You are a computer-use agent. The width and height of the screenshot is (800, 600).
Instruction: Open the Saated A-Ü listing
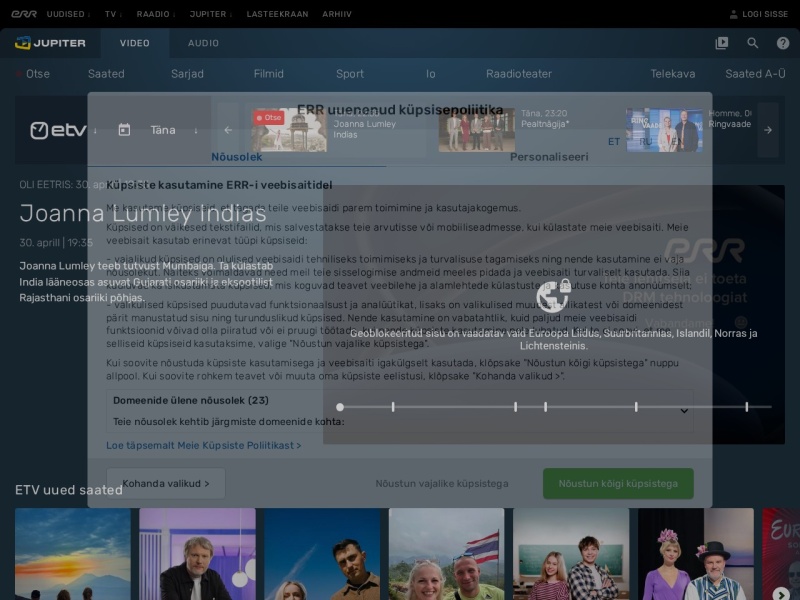755,73
